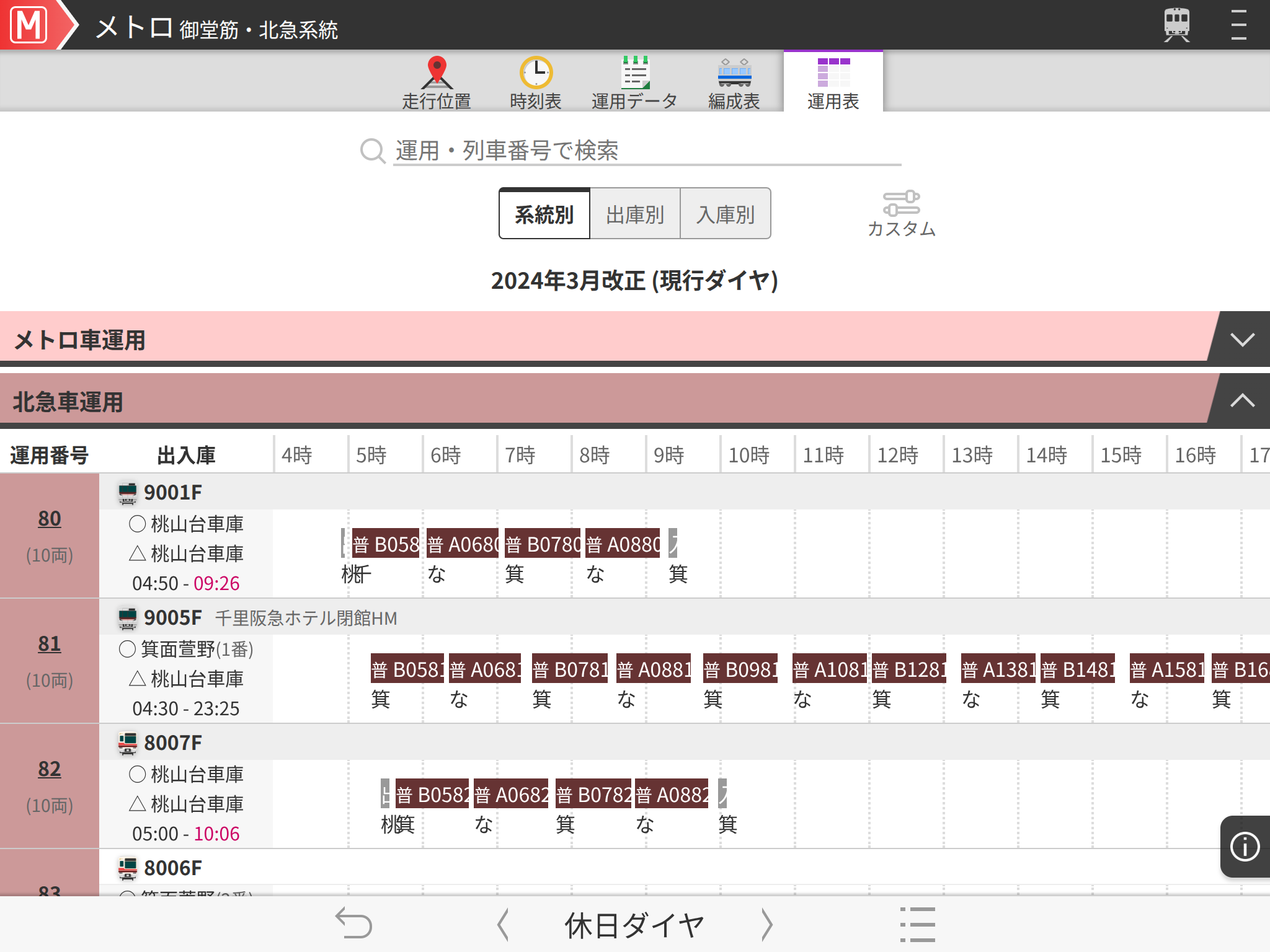This screenshot has width=1270, height=952.
Task: Go to next diagram after 休日ダイヤ
Action: pyautogui.click(x=767, y=925)
